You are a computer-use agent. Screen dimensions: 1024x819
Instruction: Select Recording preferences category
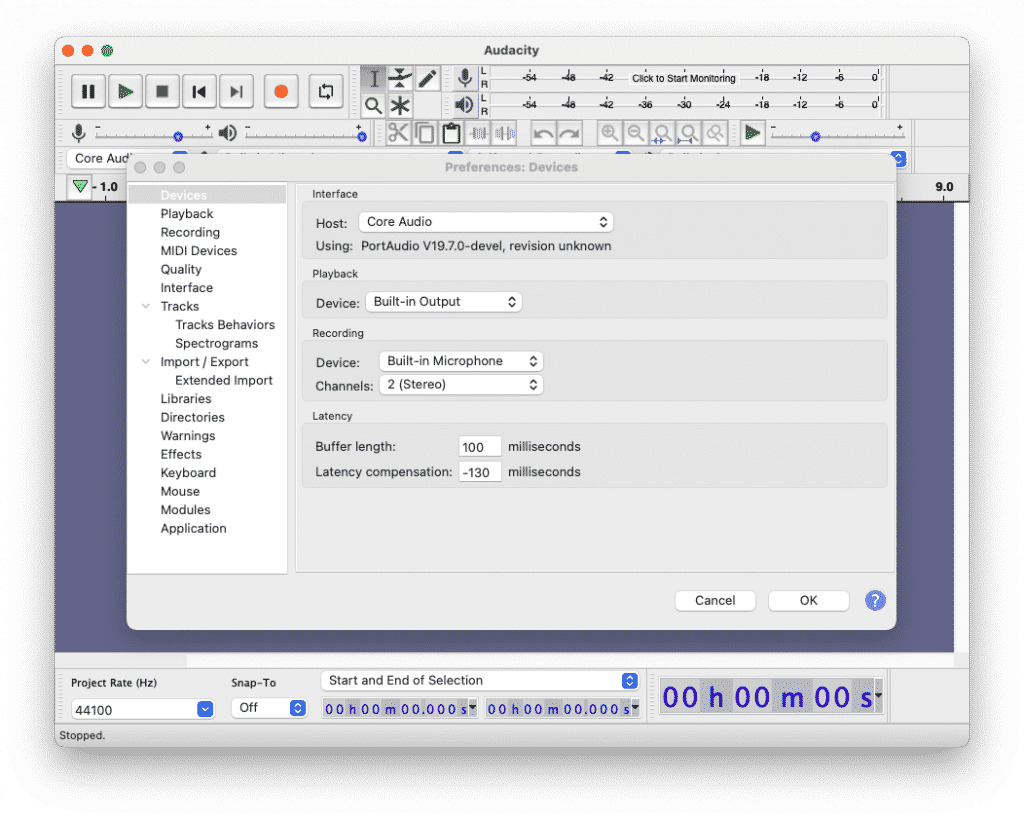[x=190, y=232]
